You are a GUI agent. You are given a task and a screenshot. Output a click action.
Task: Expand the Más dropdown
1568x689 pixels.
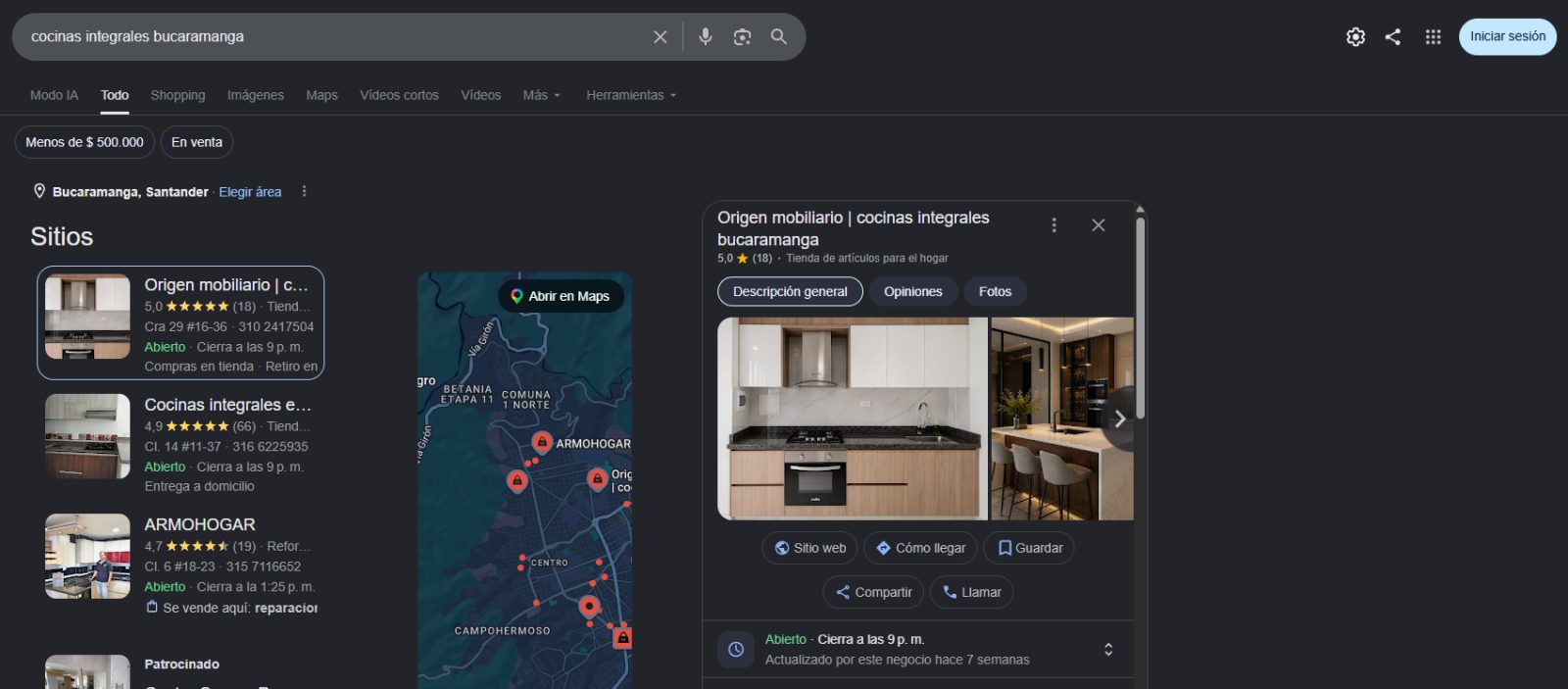[x=541, y=95]
